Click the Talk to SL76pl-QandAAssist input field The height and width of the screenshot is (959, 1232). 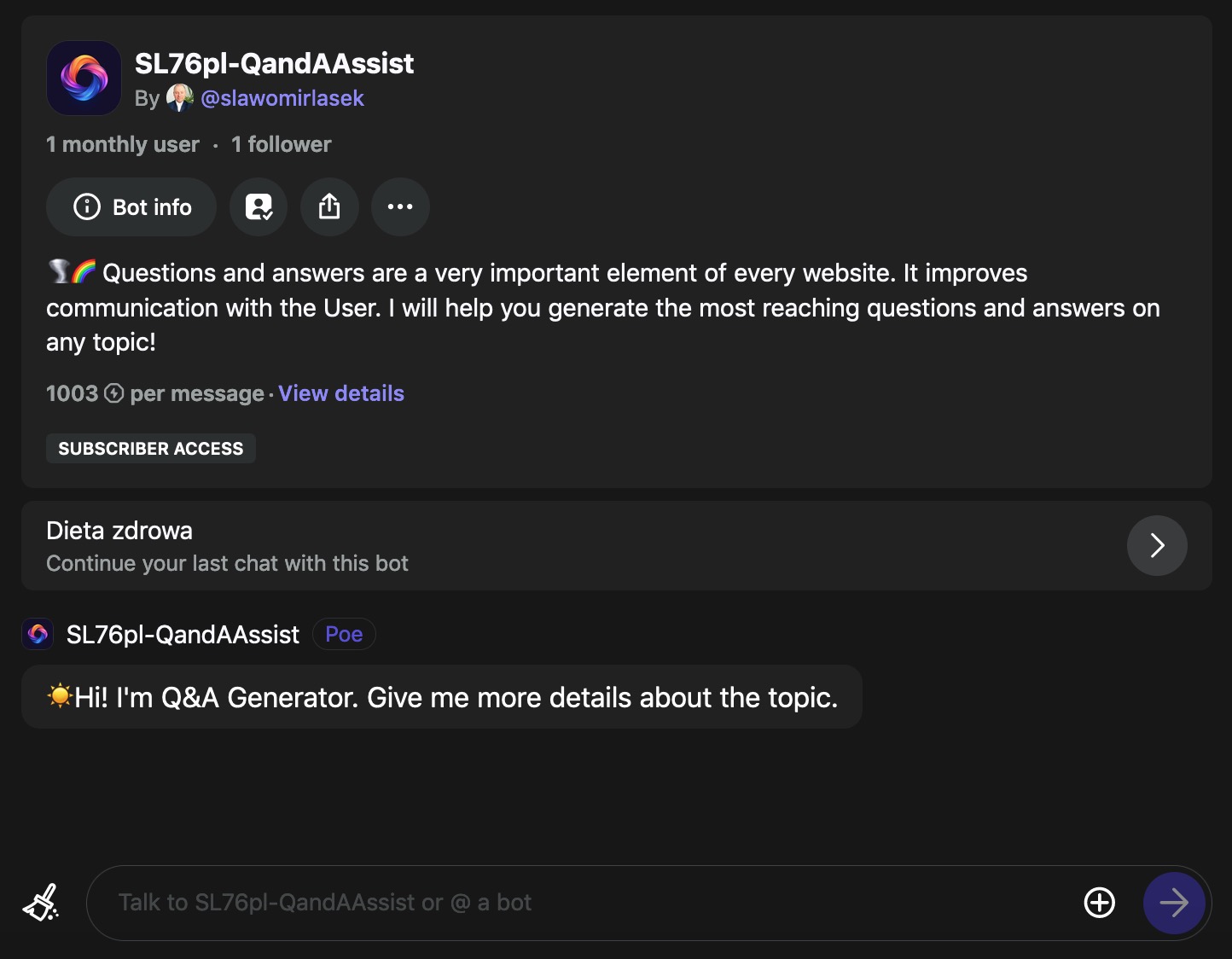point(580,903)
